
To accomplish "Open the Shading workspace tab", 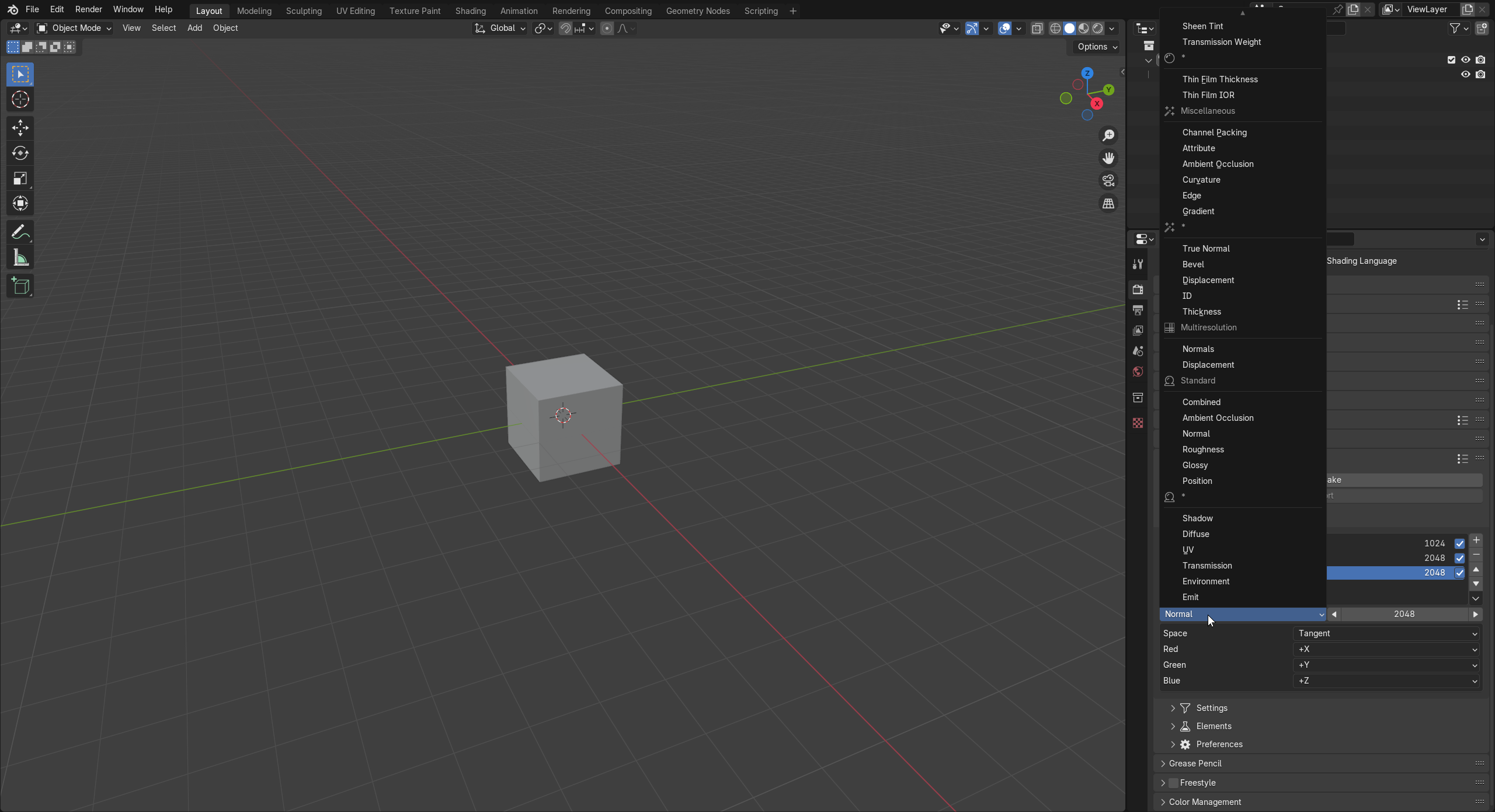I will pyautogui.click(x=470, y=11).
